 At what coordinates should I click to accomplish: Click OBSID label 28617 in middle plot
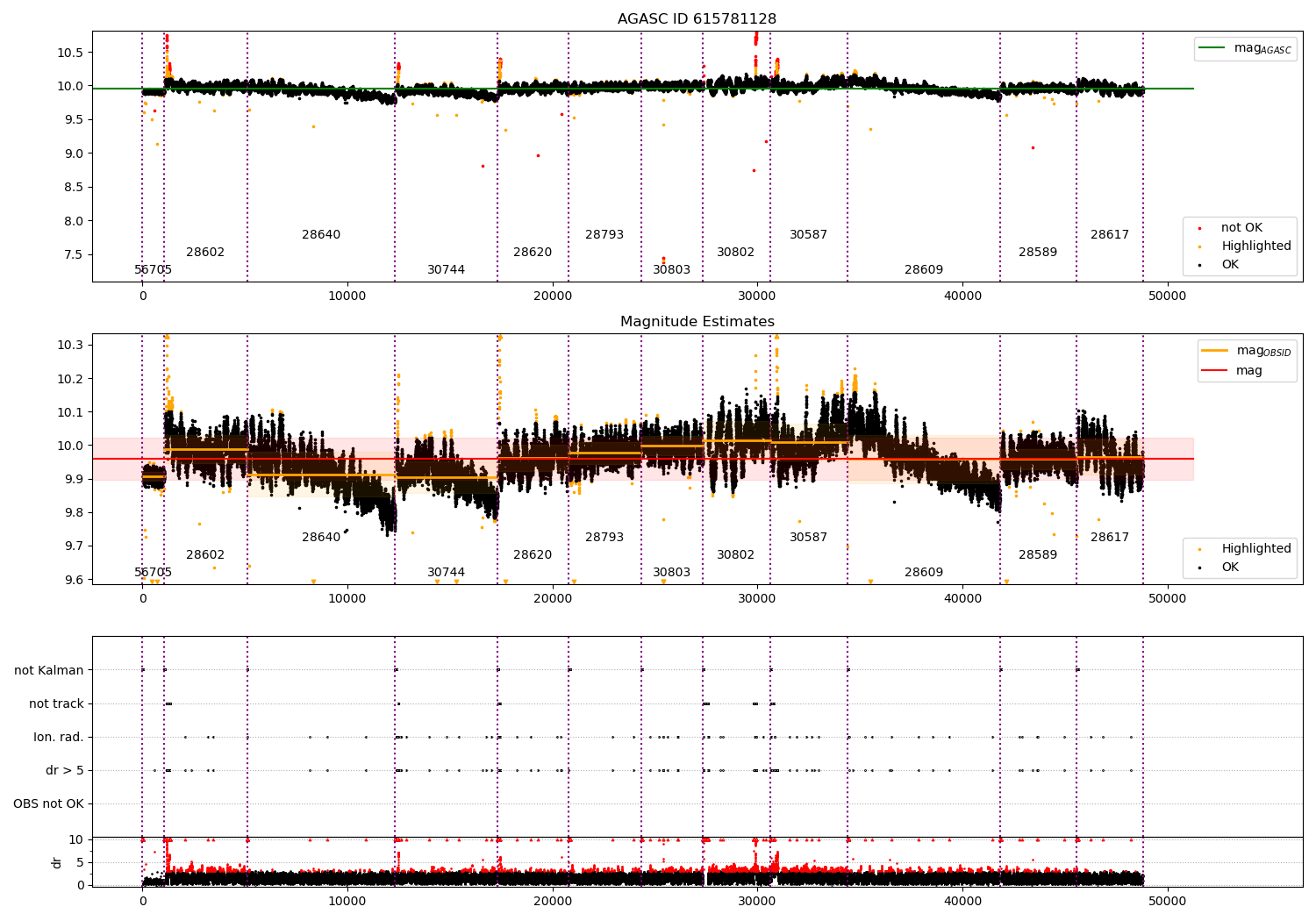(x=1110, y=538)
